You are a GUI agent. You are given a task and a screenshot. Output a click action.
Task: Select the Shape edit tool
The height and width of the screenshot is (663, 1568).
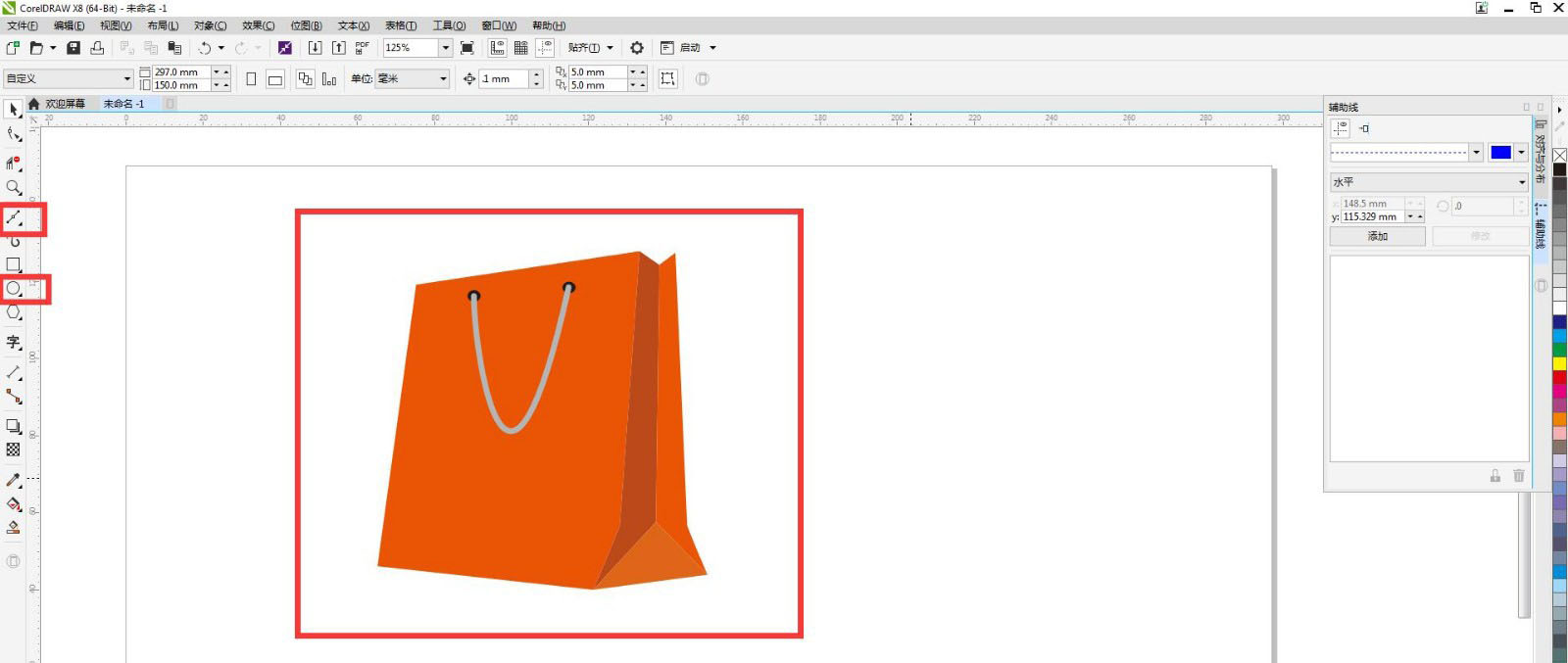coord(14,135)
